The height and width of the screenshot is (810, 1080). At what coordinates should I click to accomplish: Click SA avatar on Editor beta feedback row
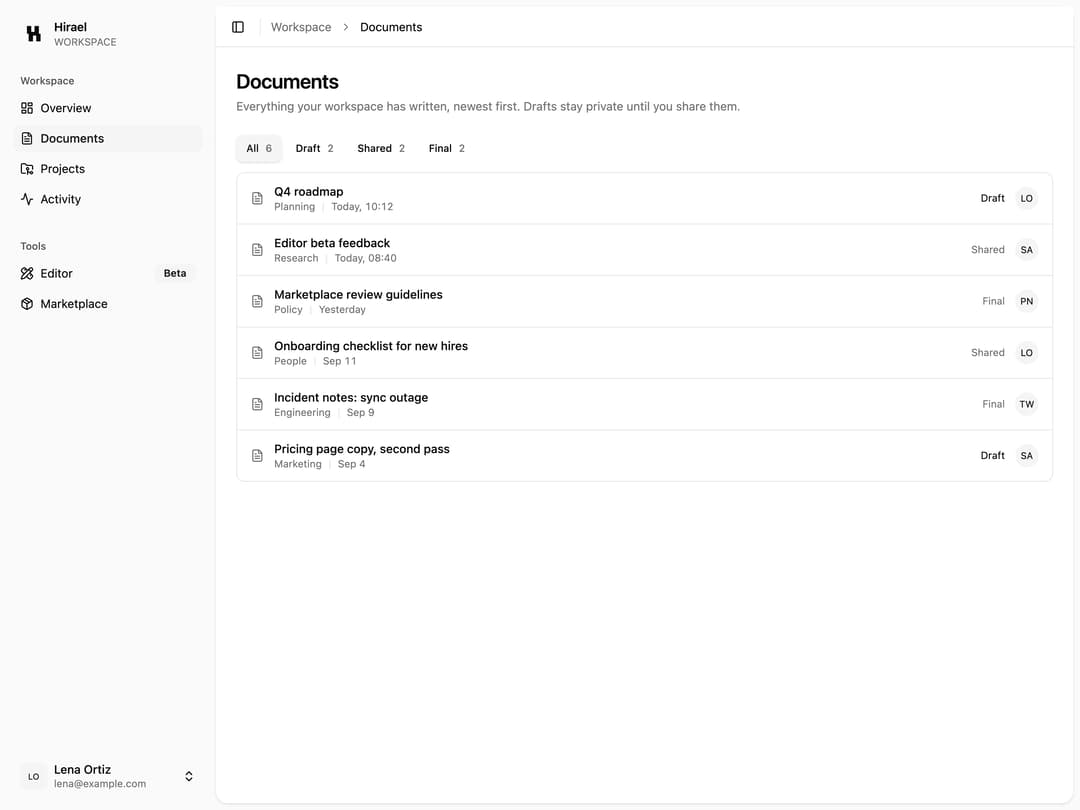[x=1026, y=250]
